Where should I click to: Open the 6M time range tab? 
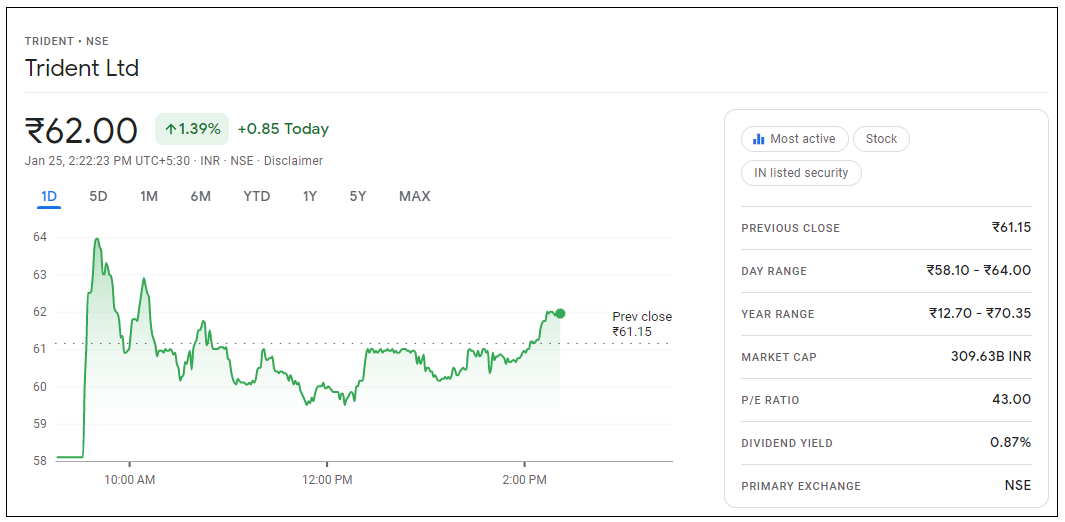pos(200,196)
